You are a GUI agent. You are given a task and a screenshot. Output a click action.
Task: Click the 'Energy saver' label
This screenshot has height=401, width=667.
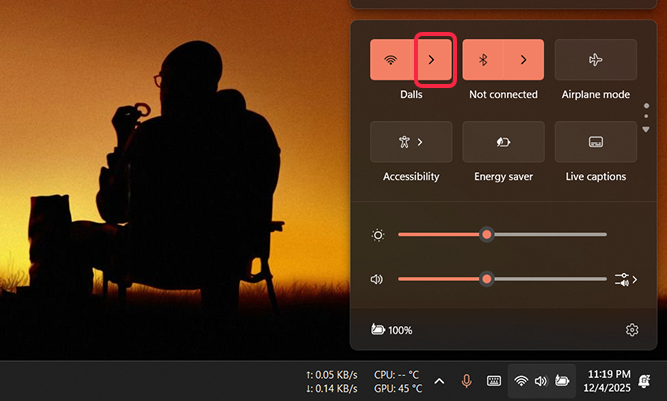[503, 176]
